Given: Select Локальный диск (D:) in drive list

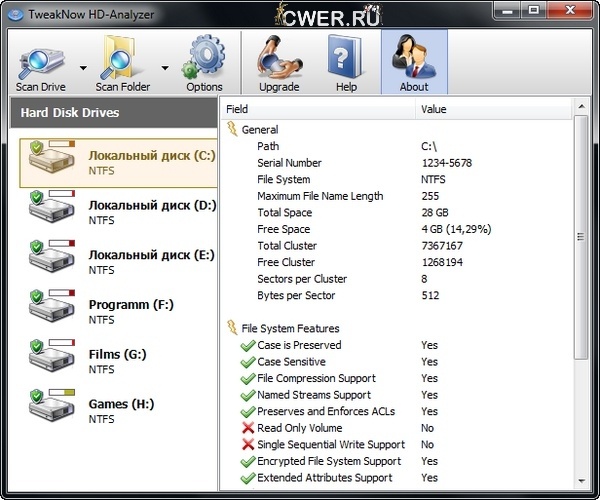Looking at the screenshot, I should [x=151, y=206].
